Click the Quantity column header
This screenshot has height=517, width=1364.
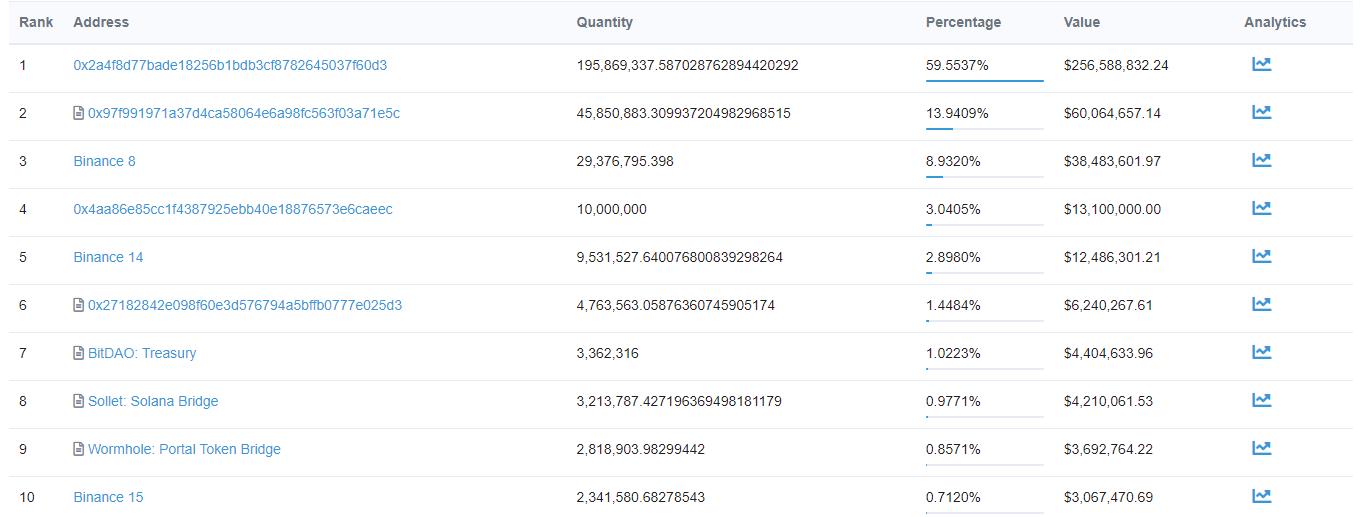pos(604,22)
